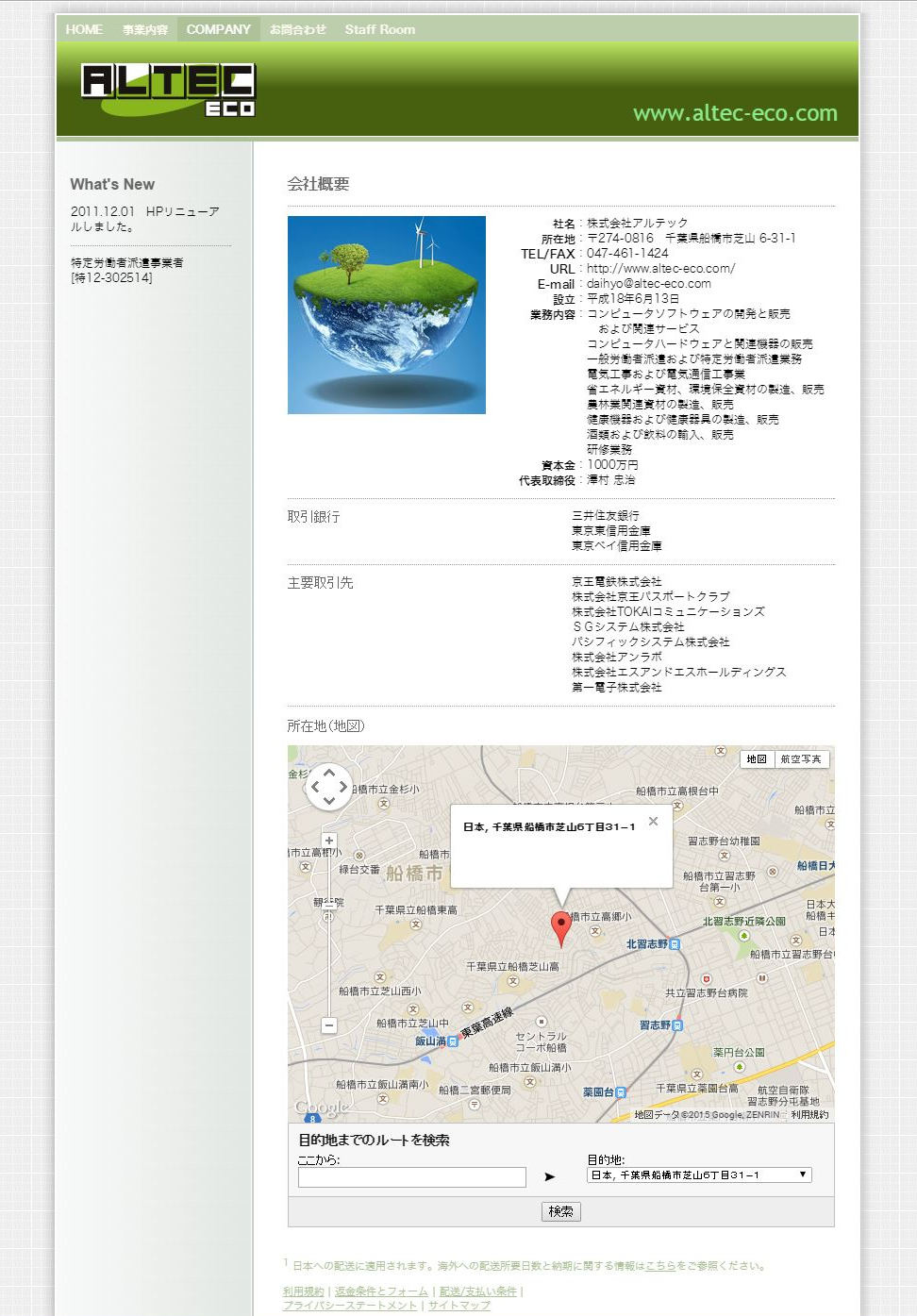Focus the ここから starting point field
Viewport: 917px width, 1316px height.
pos(411,1177)
